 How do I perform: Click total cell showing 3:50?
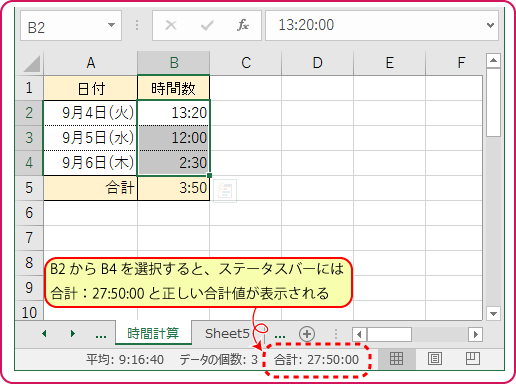[x=174, y=188]
